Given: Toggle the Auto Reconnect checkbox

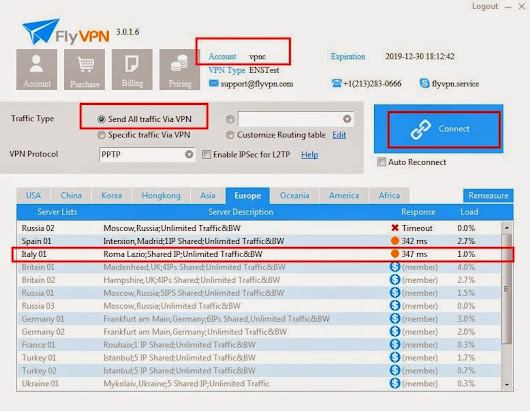Looking at the screenshot, I should pyautogui.click(x=381, y=162).
